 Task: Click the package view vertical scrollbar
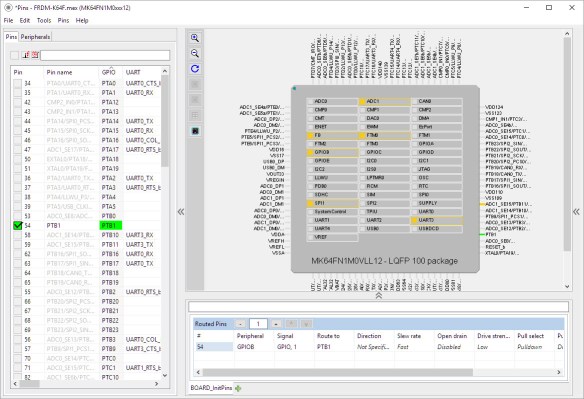click(x=567, y=143)
